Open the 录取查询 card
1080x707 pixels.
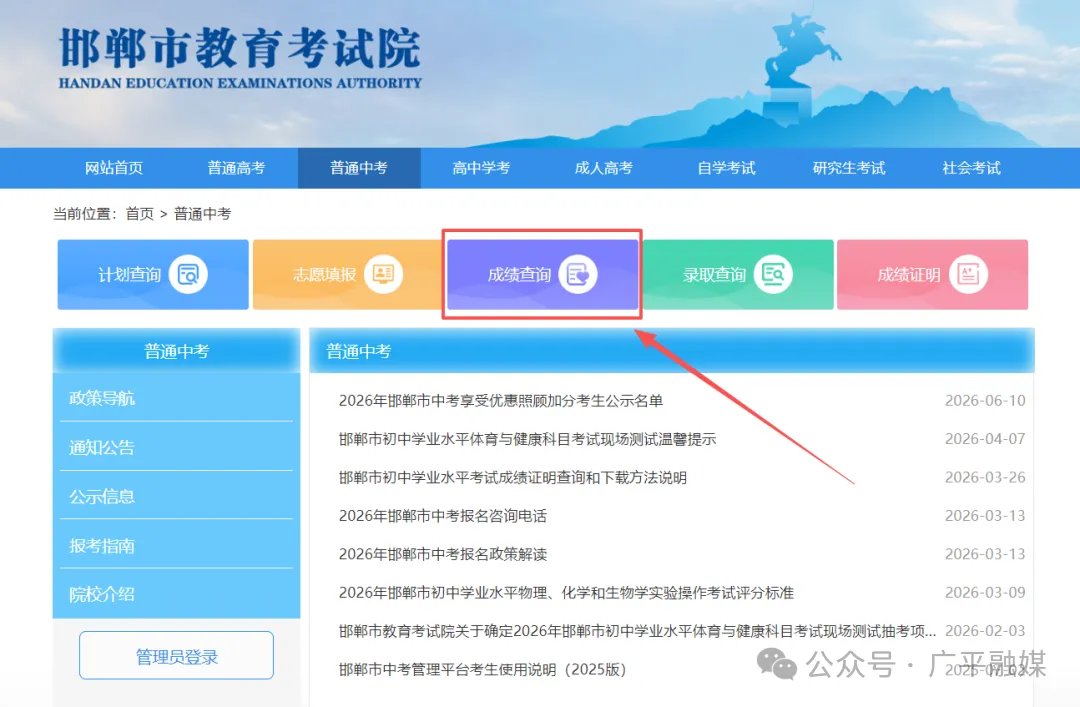(x=738, y=274)
